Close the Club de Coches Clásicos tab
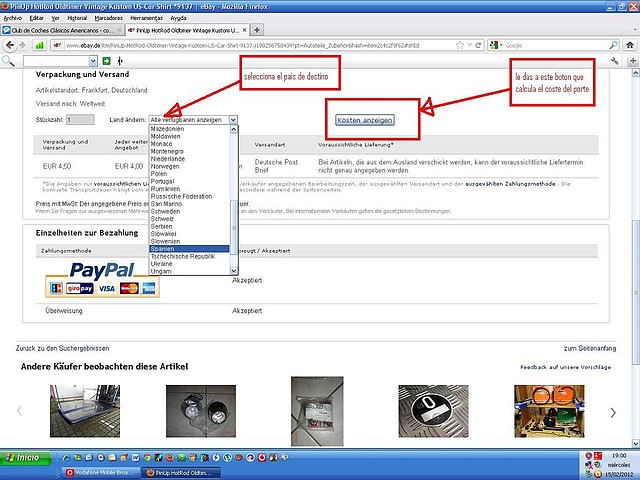The width and height of the screenshot is (640, 480). [x=120, y=30]
